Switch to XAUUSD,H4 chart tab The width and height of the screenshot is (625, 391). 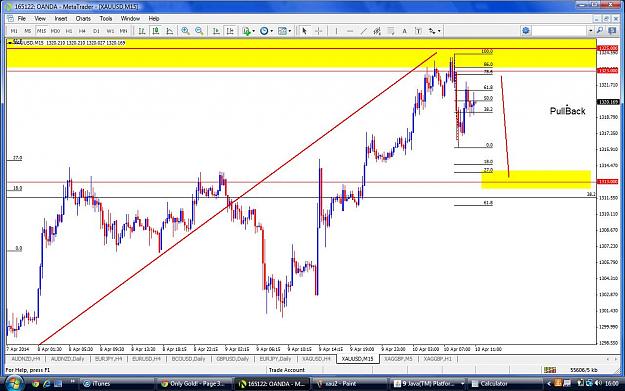(x=316, y=359)
